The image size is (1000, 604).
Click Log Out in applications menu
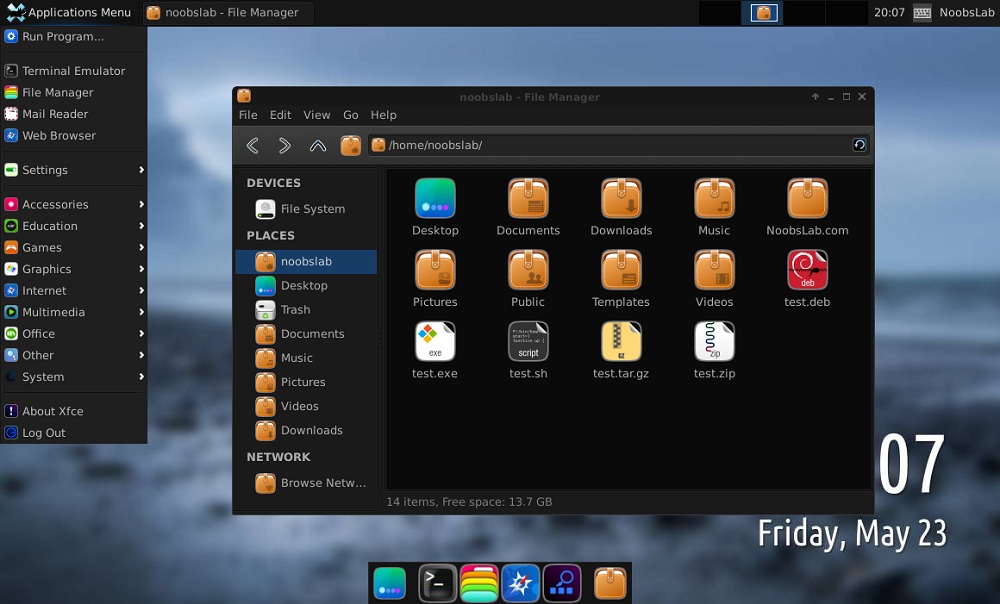point(74,433)
